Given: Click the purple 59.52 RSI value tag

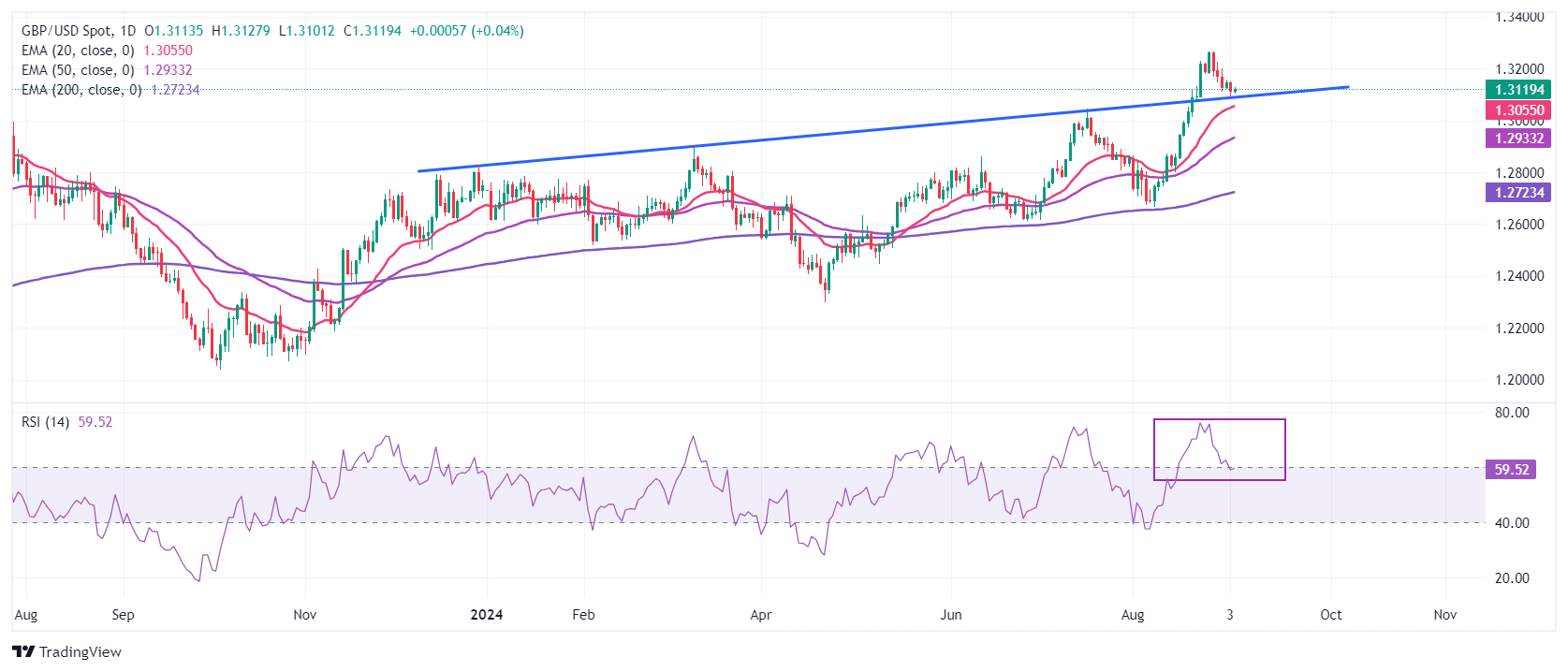Looking at the screenshot, I should tap(1511, 470).
